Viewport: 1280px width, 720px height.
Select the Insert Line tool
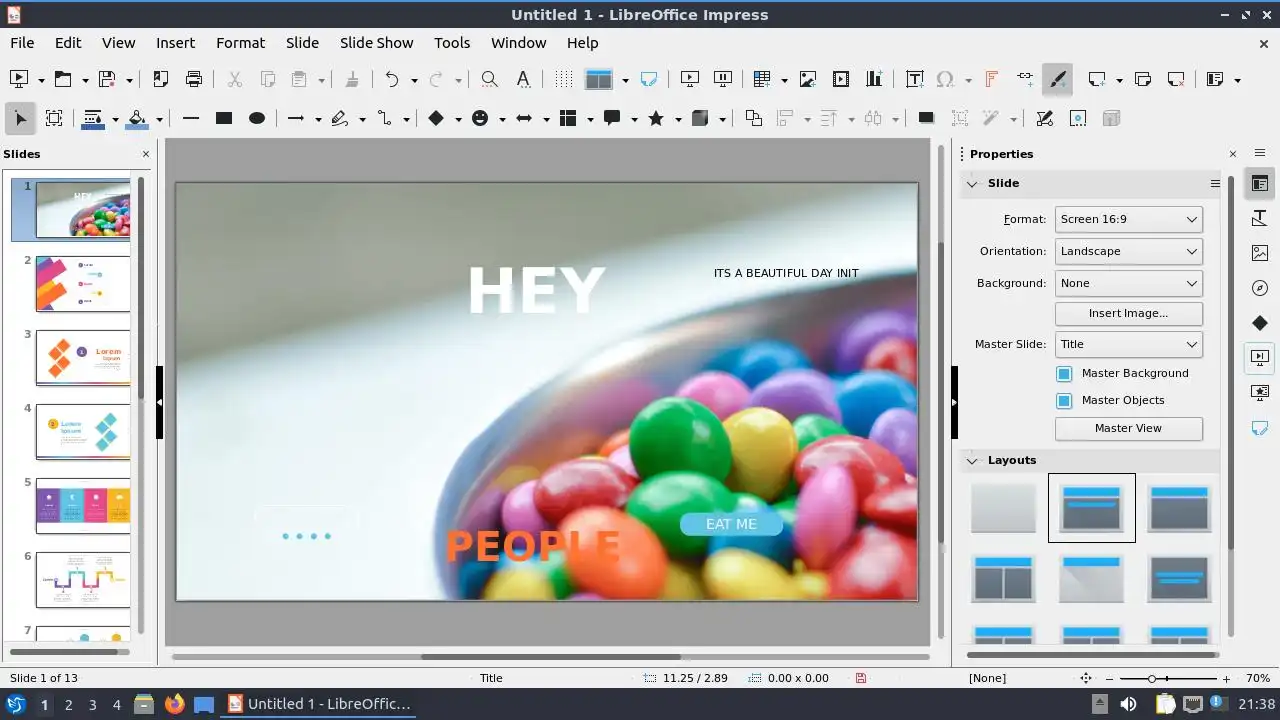(x=191, y=118)
